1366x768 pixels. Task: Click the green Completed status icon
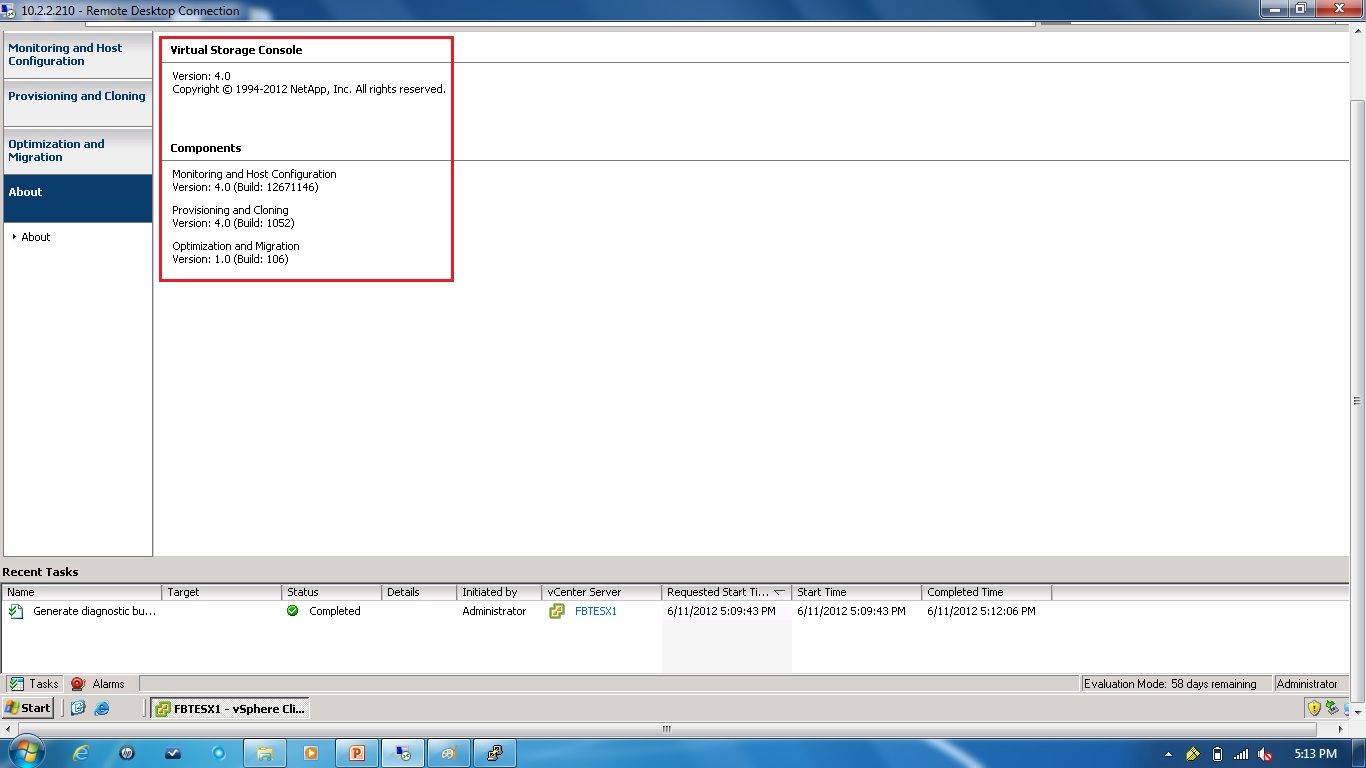tap(290, 611)
